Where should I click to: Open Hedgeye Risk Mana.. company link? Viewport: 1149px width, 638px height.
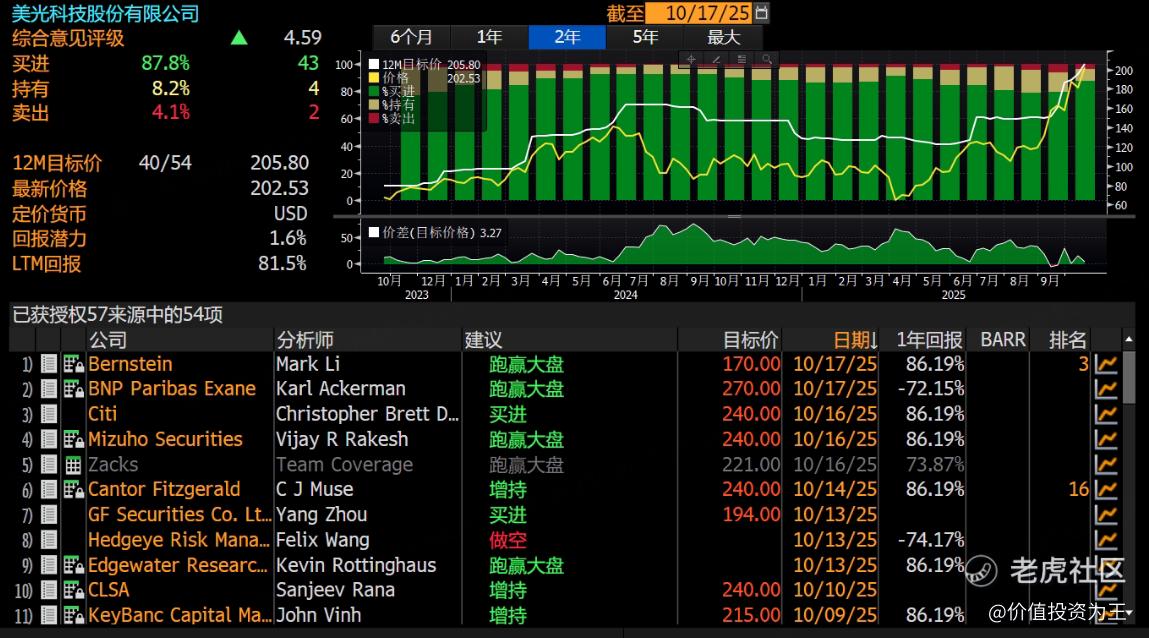[x=178, y=540]
